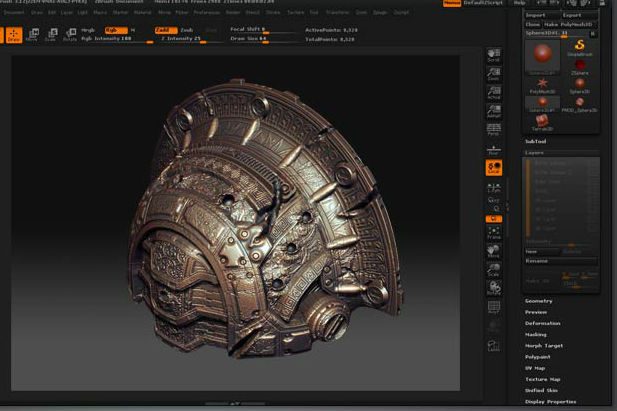Click the Rename layer button
Image resolution: width=617 pixels, height=411 pixels.
tap(561, 261)
